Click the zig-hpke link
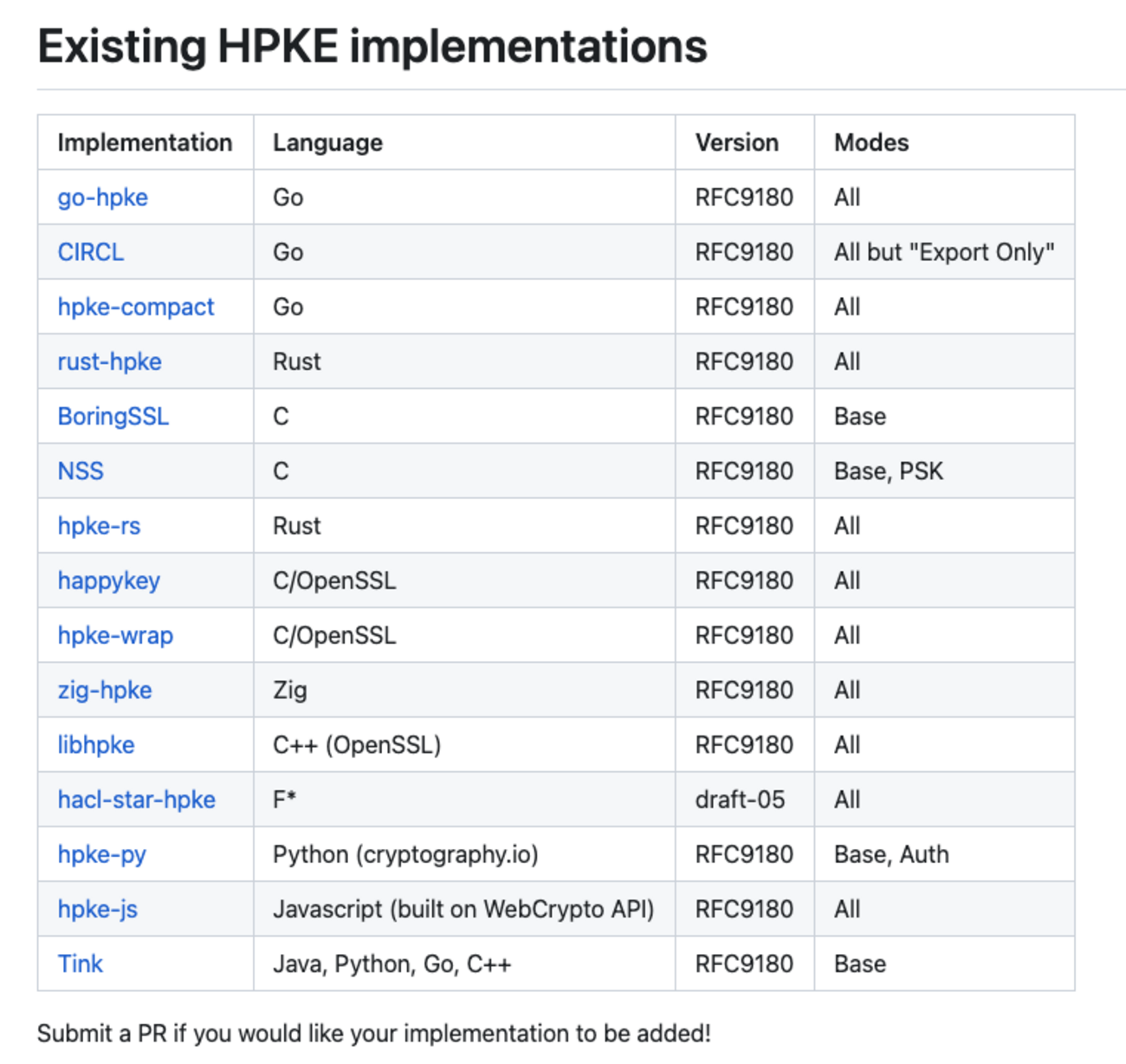This screenshot has width=1126, height=1064. click(104, 691)
